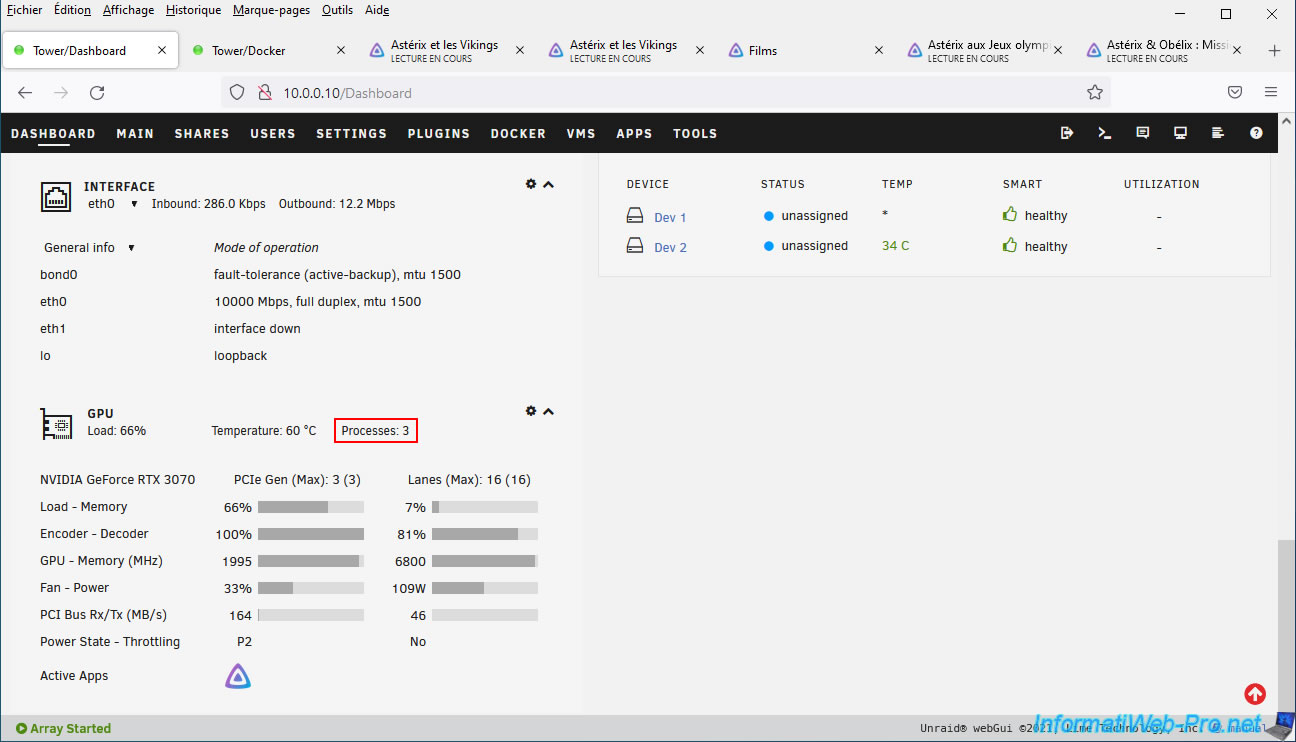Image resolution: width=1296 pixels, height=742 pixels.
Task: Open the Dev 1 device link
Action: pos(670,217)
